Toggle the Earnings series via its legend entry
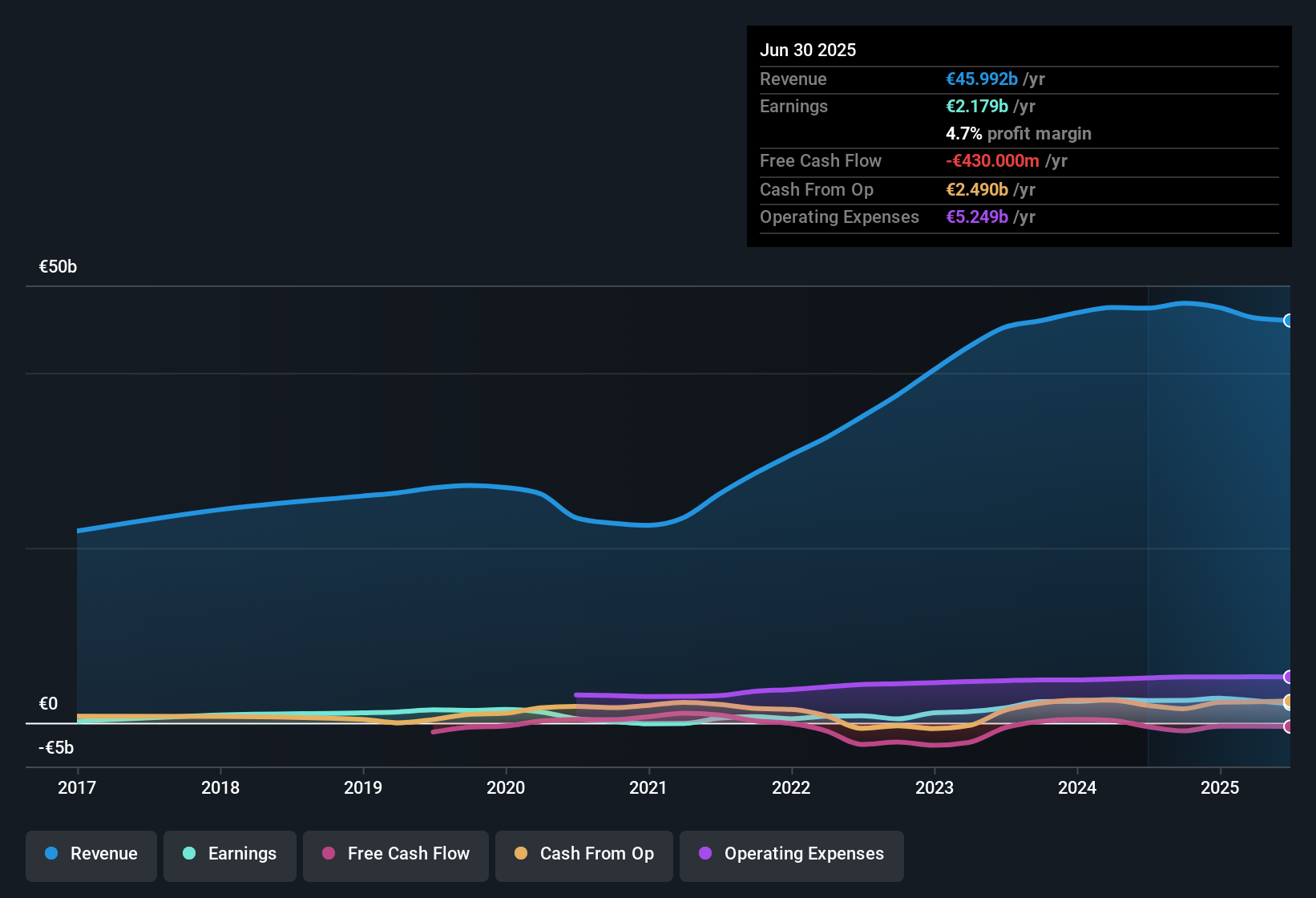The width and height of the screenshot is (1316, 898). [230, 854]
